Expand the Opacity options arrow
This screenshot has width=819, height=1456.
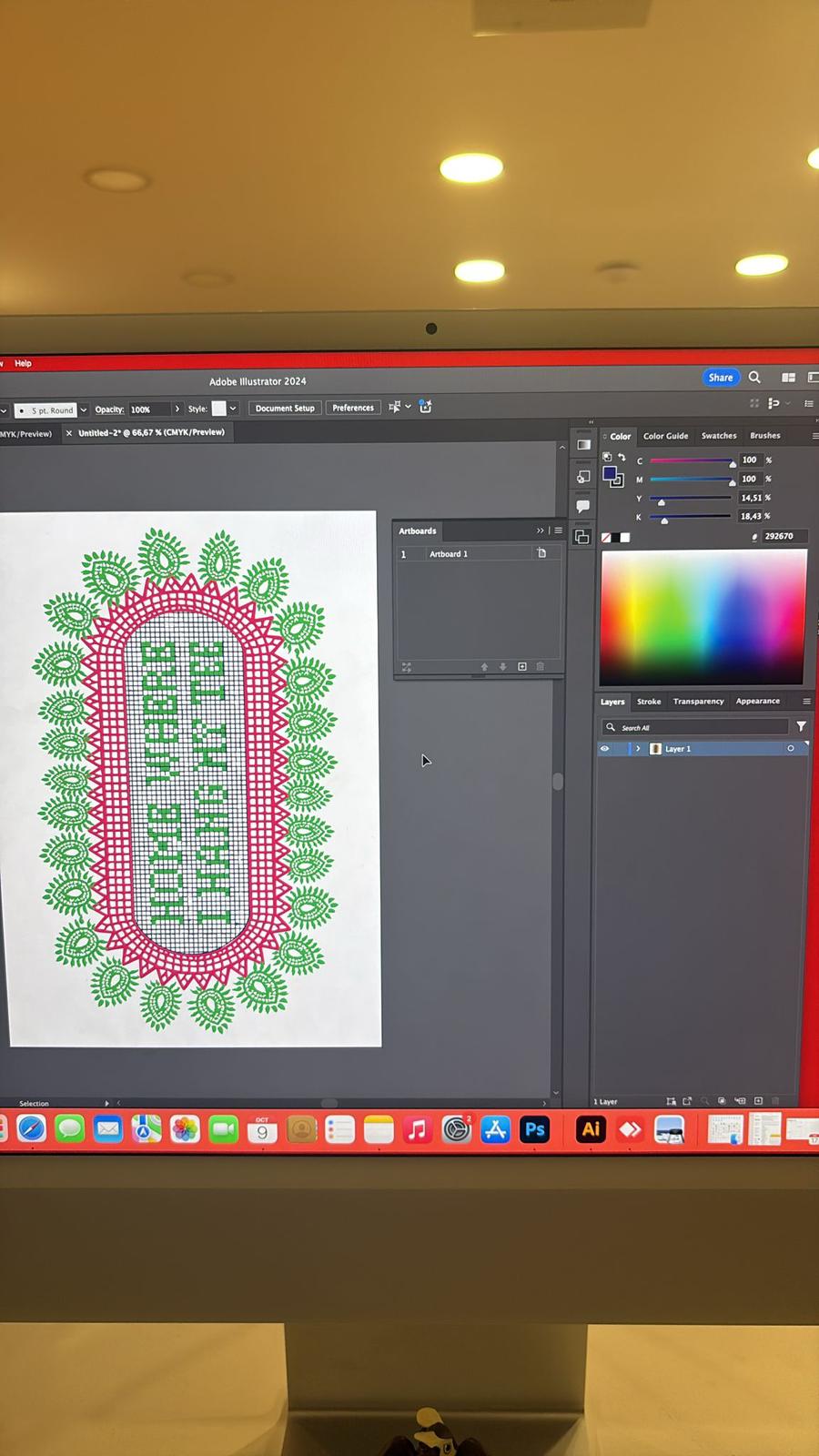point(177,409)
